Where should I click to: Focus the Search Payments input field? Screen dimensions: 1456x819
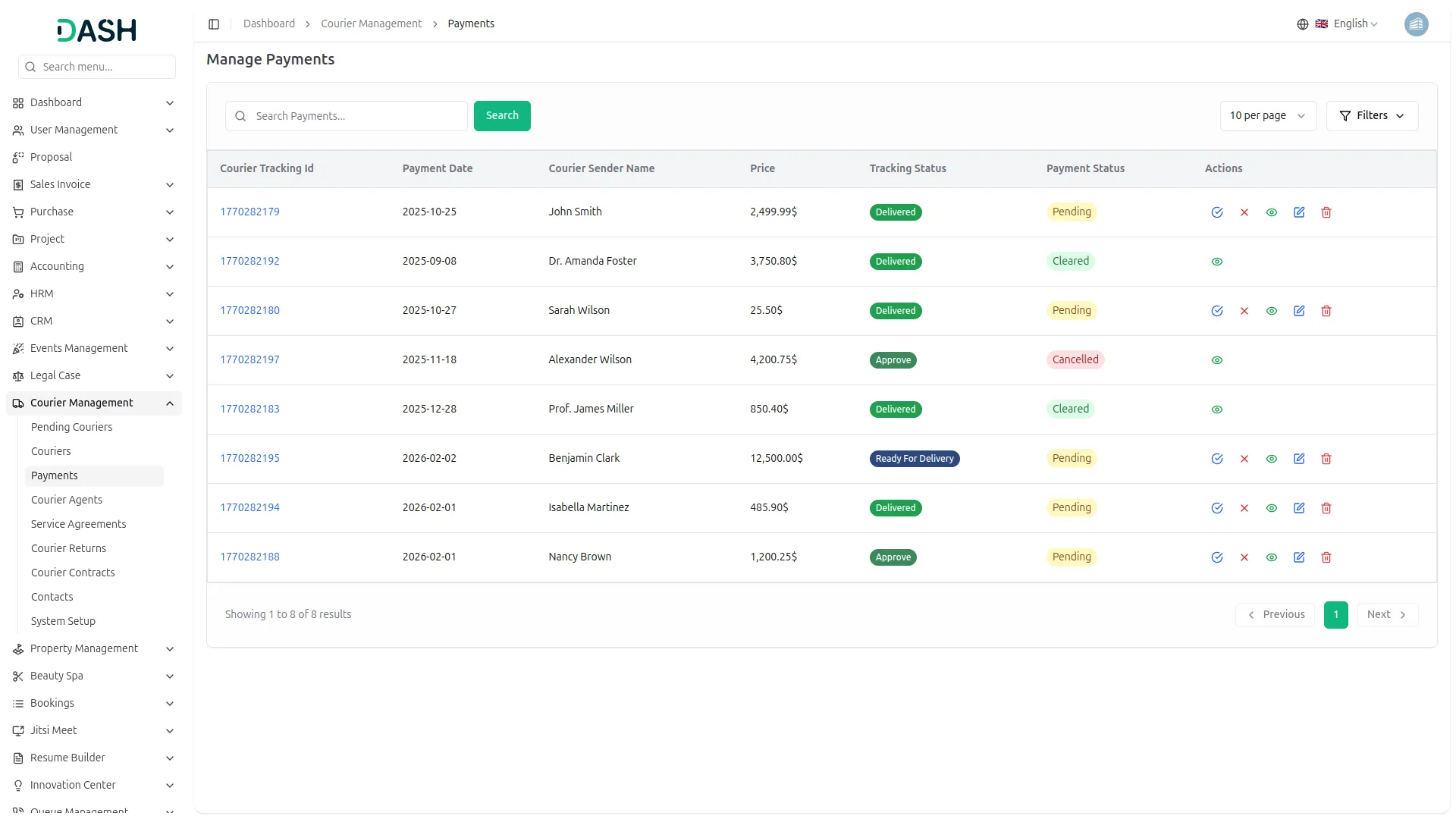[356, 116]
